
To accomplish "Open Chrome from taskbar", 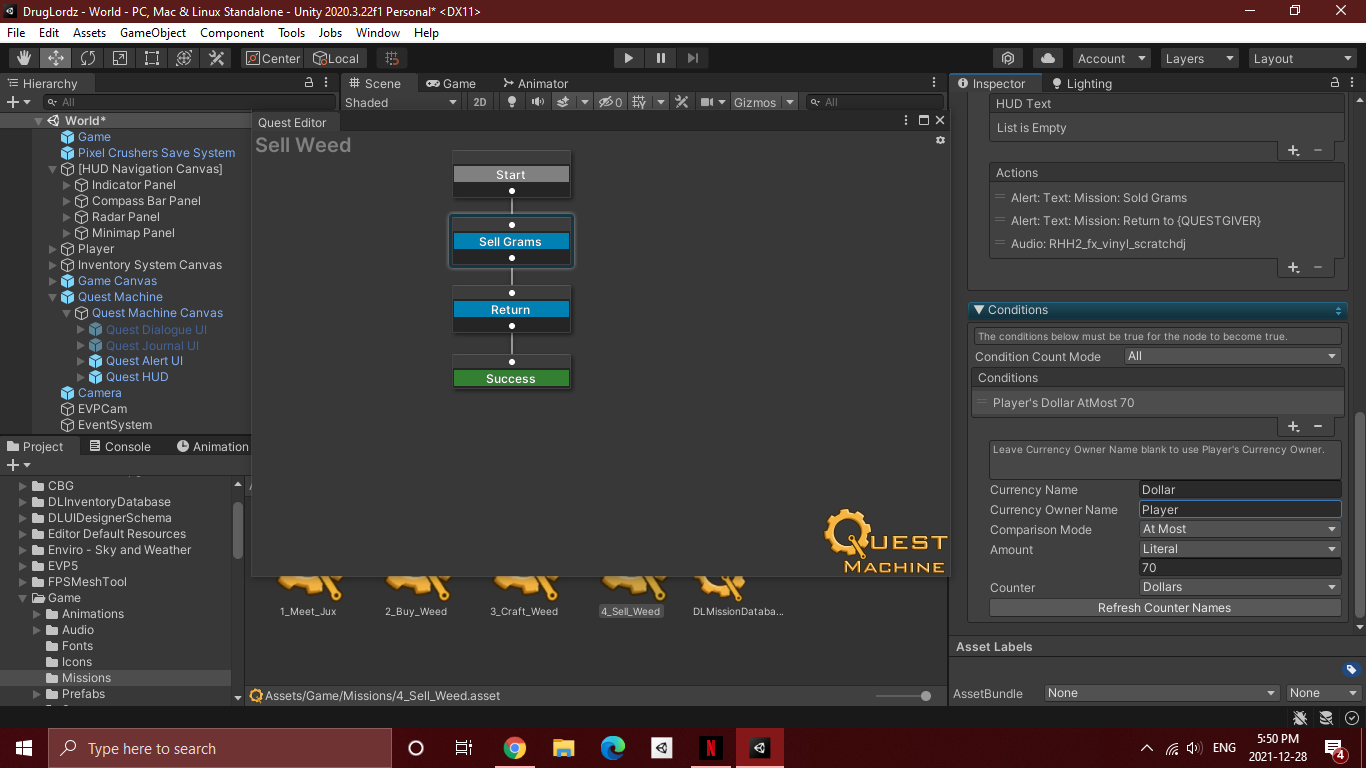I will click(514, 748).
